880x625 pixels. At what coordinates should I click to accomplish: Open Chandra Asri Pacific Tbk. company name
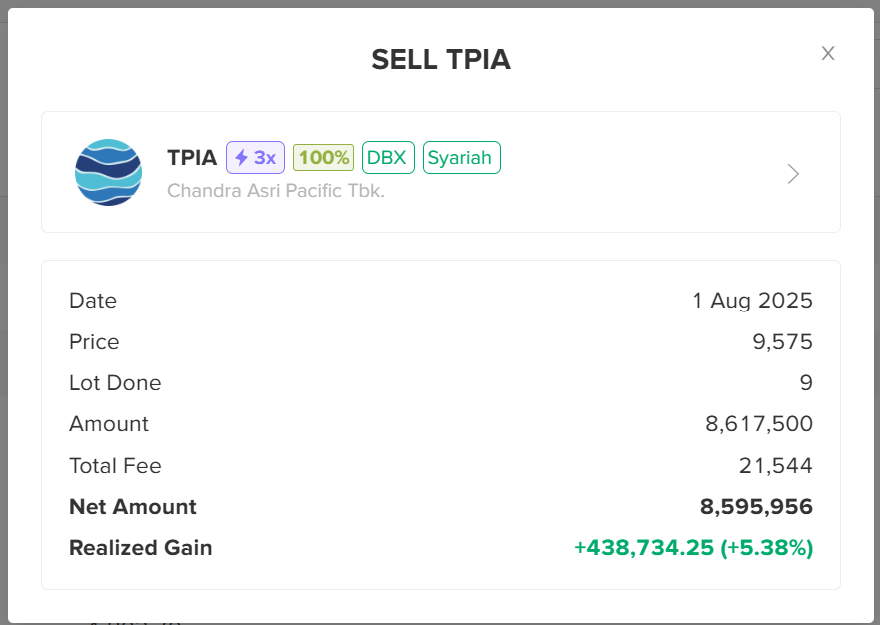coord(276,191)
